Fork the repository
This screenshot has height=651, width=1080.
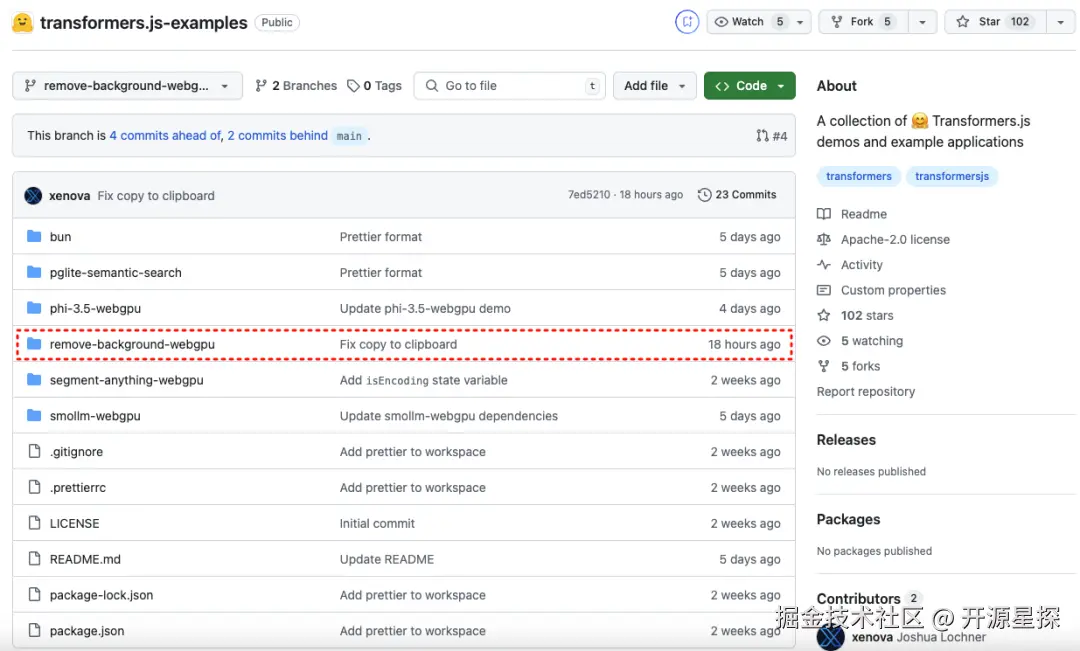coord(863,22)
